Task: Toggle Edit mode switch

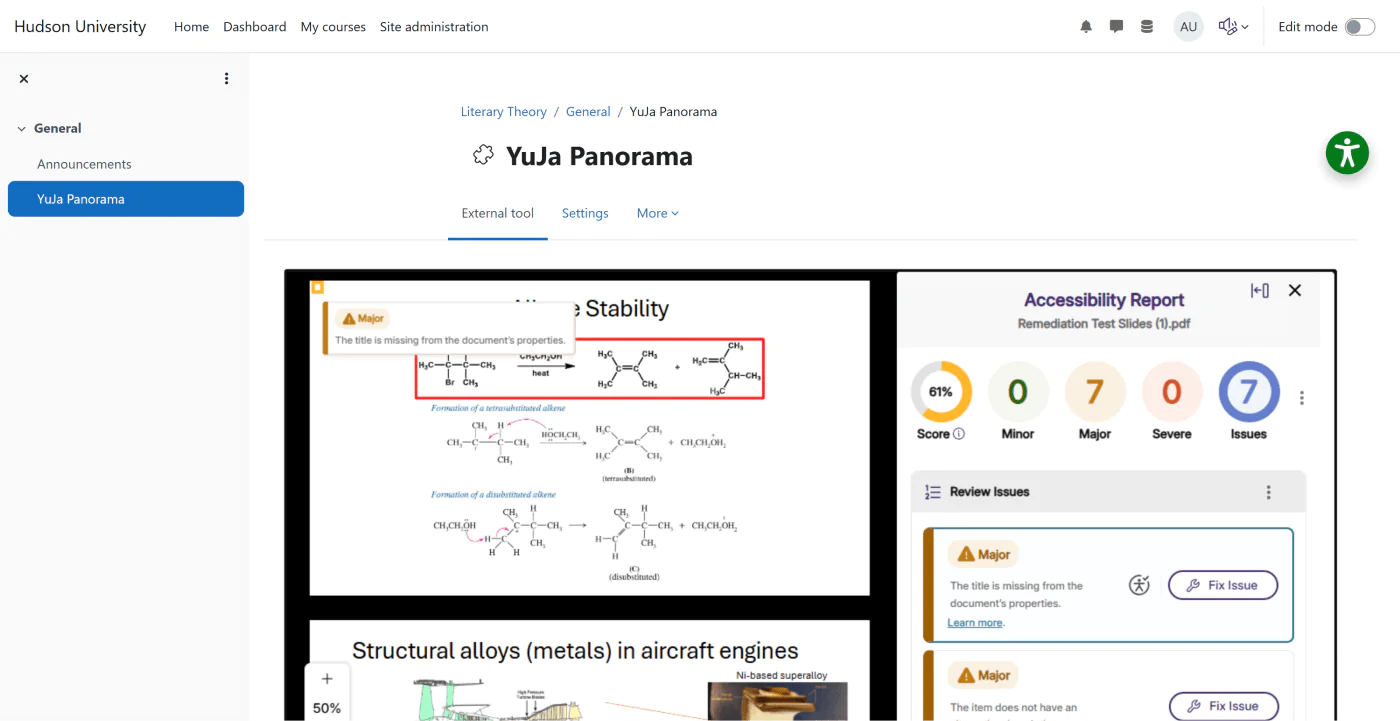Action: click(x=1359, y=27)
